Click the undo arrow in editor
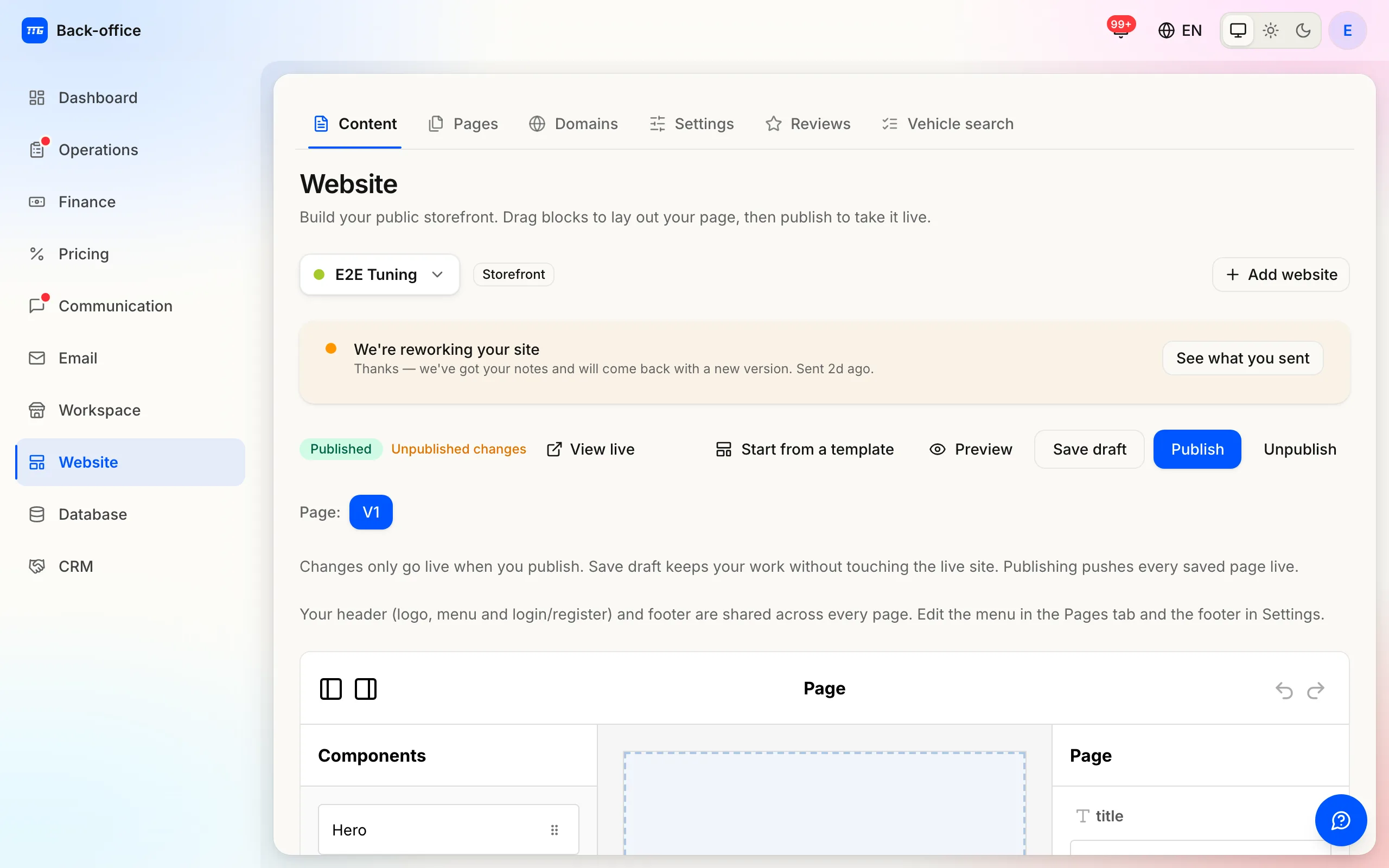Viewport: 1389px width, 868px height. [1284, 690]
